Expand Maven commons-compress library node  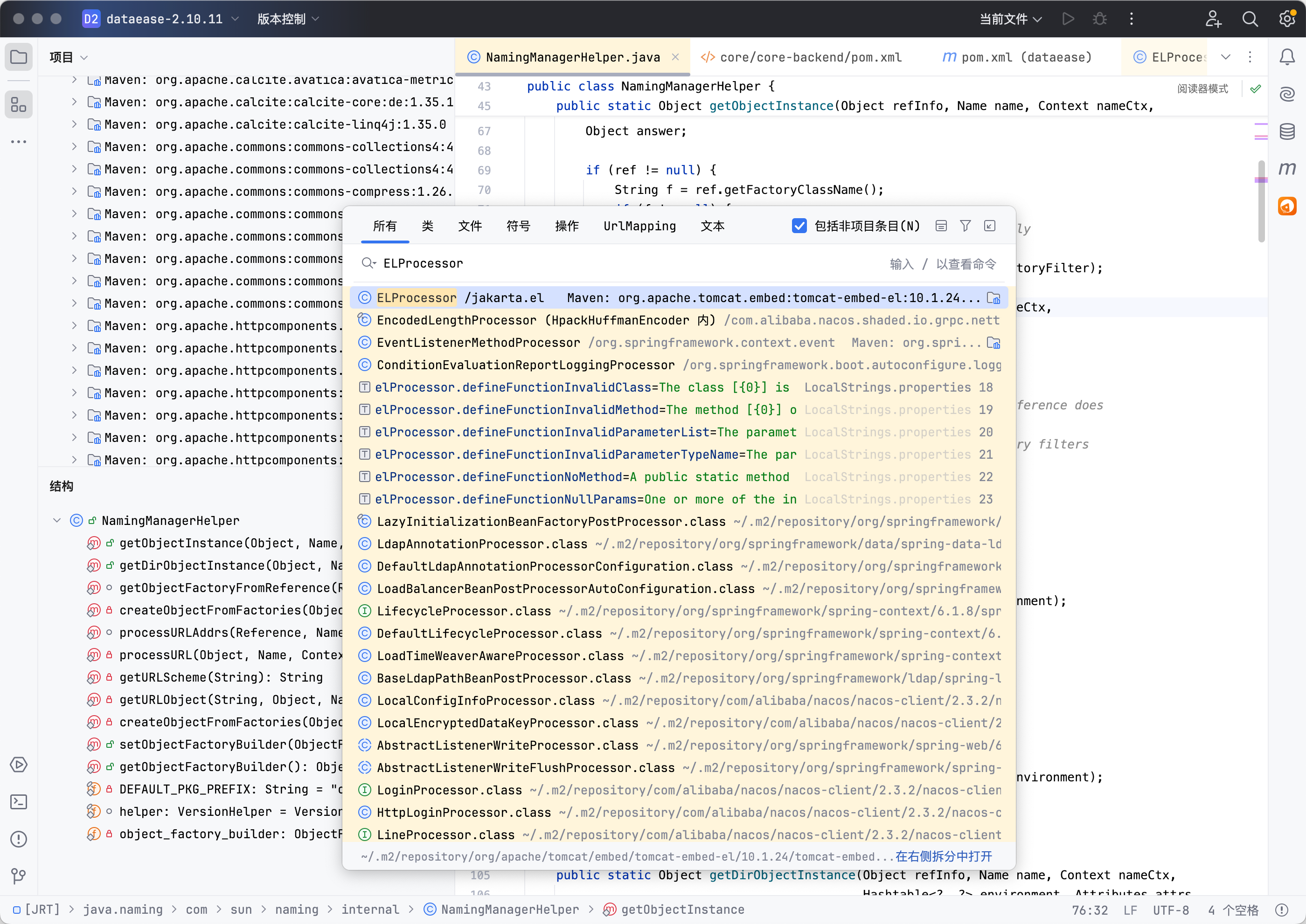click(x=75, y=191)
